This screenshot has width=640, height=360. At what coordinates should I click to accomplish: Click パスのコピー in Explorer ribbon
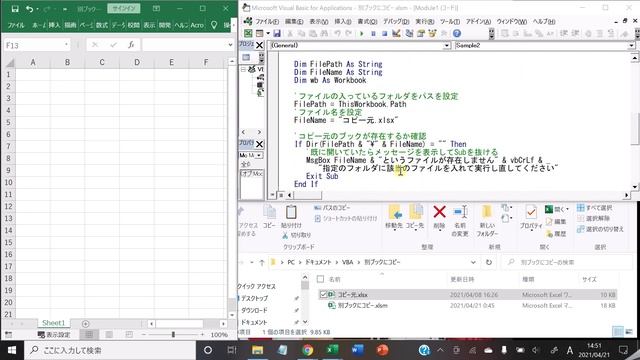[x=333, y=208]
